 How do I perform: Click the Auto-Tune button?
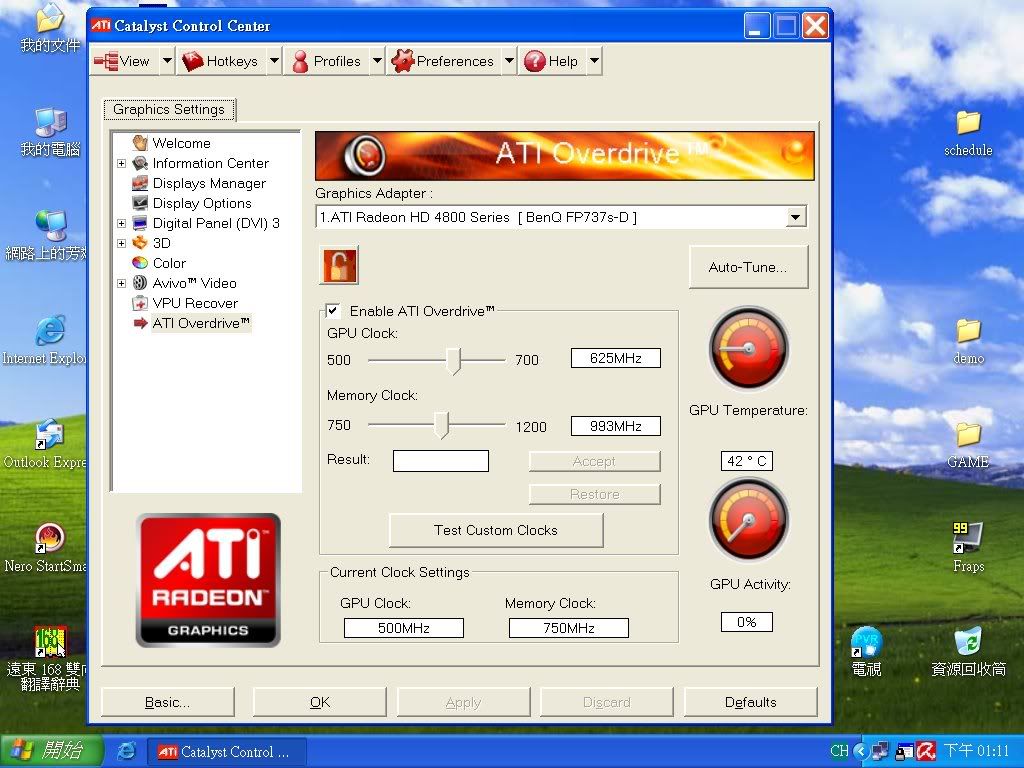click(x=747, y=268)
